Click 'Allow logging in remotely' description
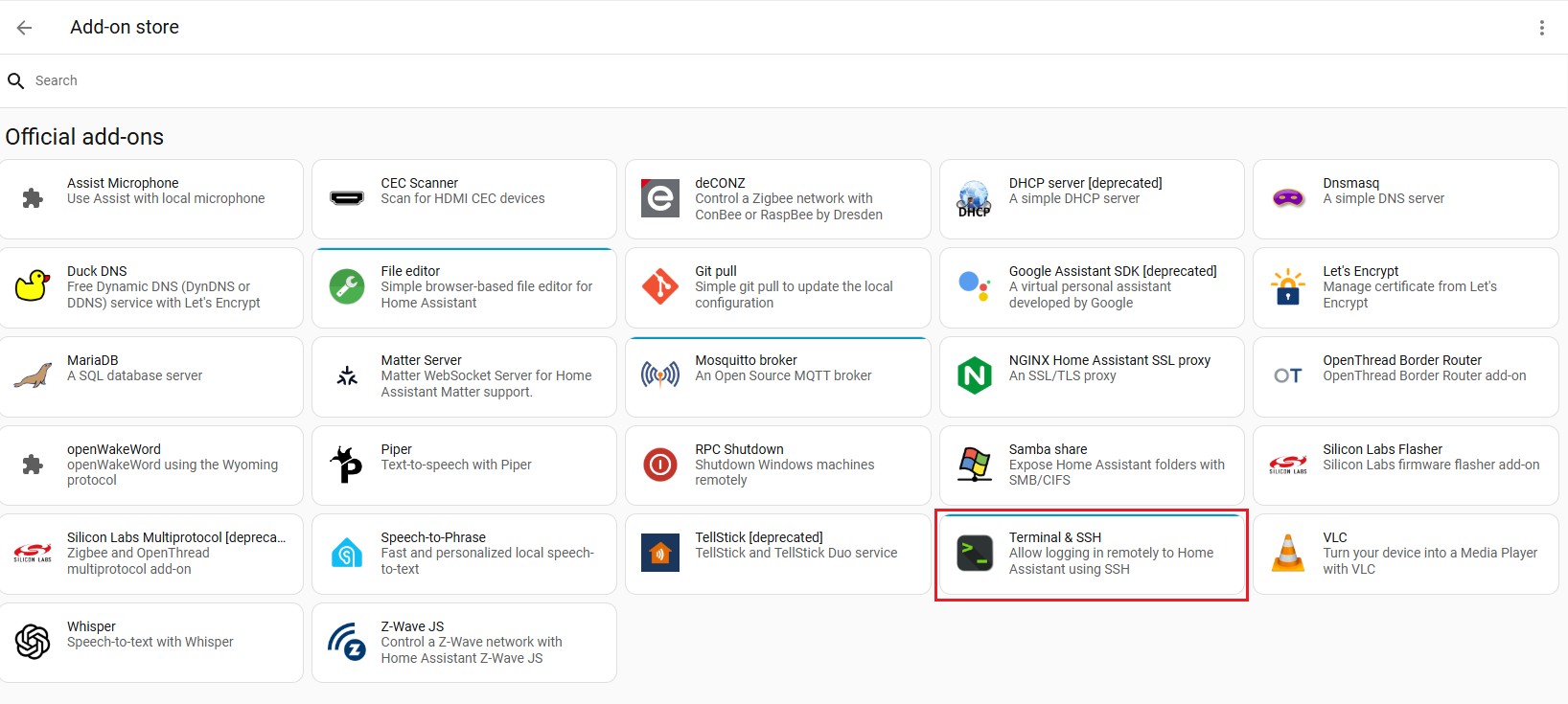Image resolution: width=1568 pixels, height=704 pixels. 1111,561
